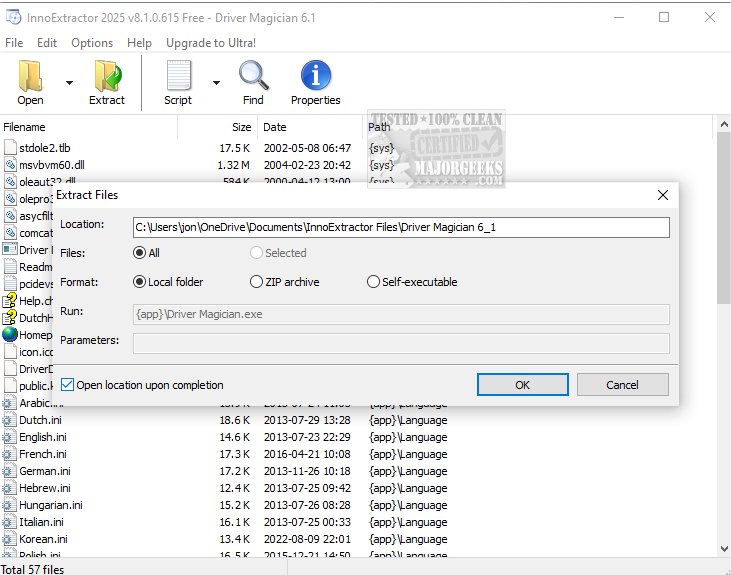The height and width of the screenshot is (575, 731).
Task: Click the DutchHelp file icon
Action: [x=10, y=318]
